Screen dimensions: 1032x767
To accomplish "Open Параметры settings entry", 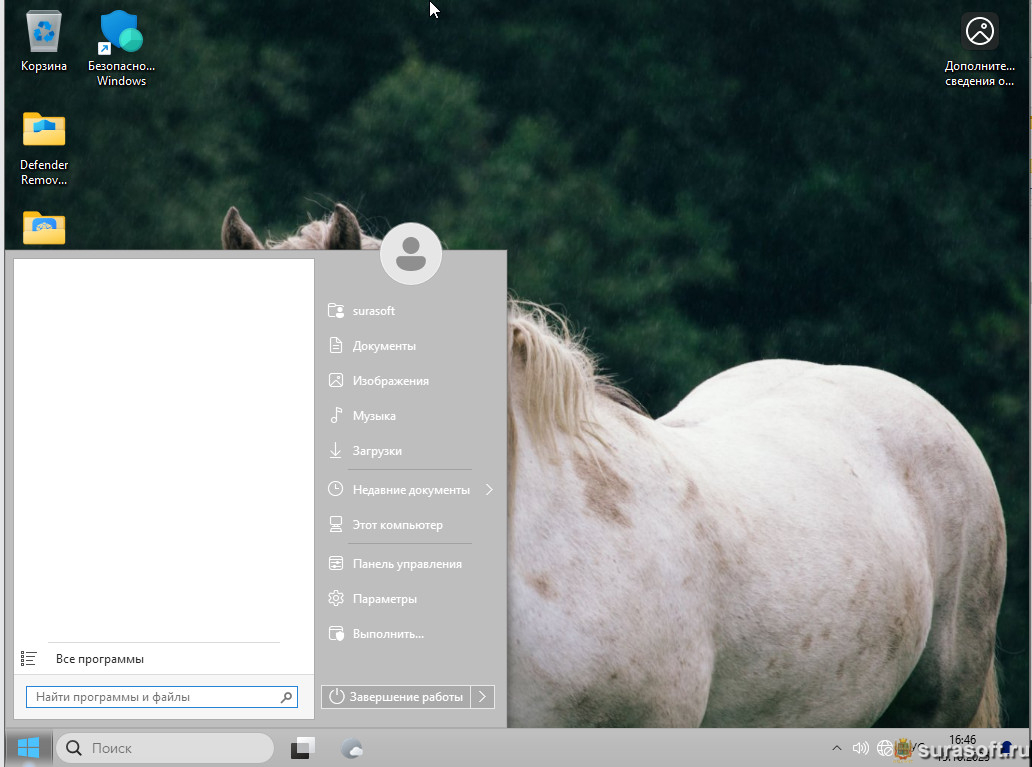I will (x=384, y=599).
